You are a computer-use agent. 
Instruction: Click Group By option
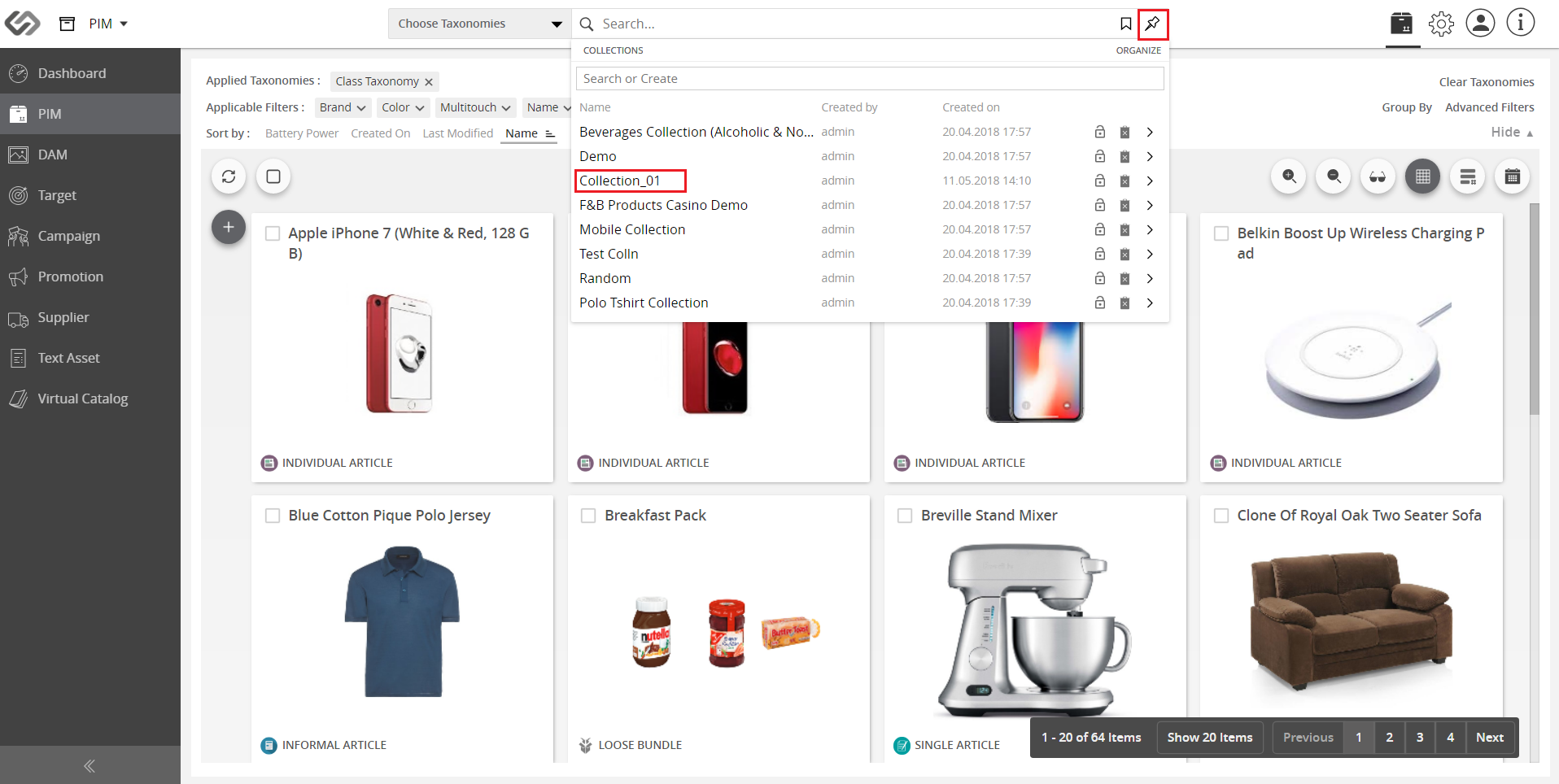coord(1407,107)
